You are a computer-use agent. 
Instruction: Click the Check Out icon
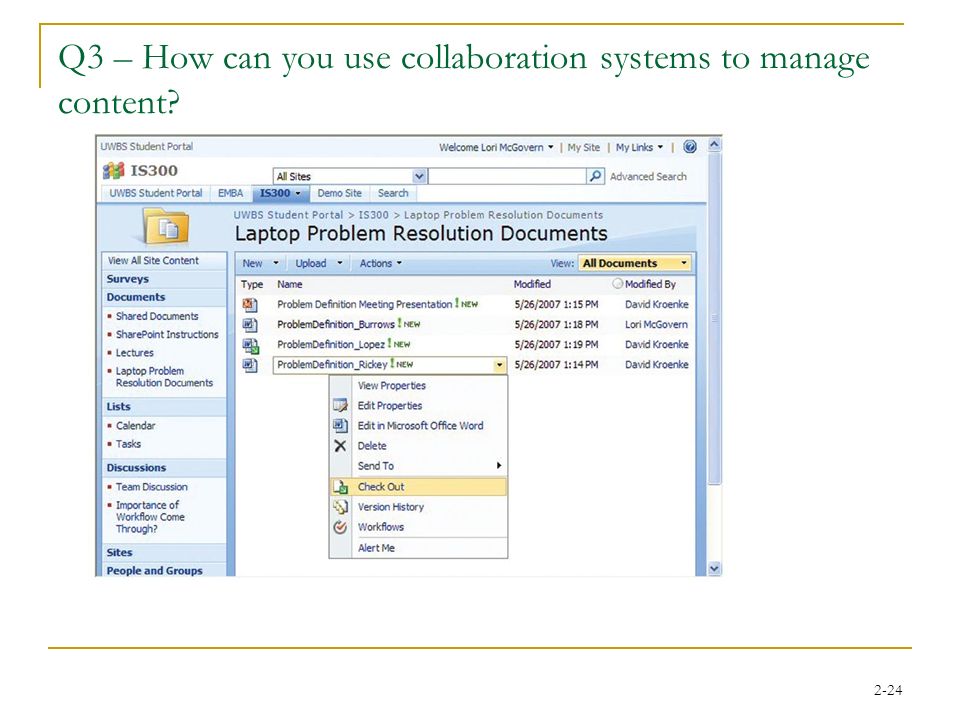[x=340, y=487]
